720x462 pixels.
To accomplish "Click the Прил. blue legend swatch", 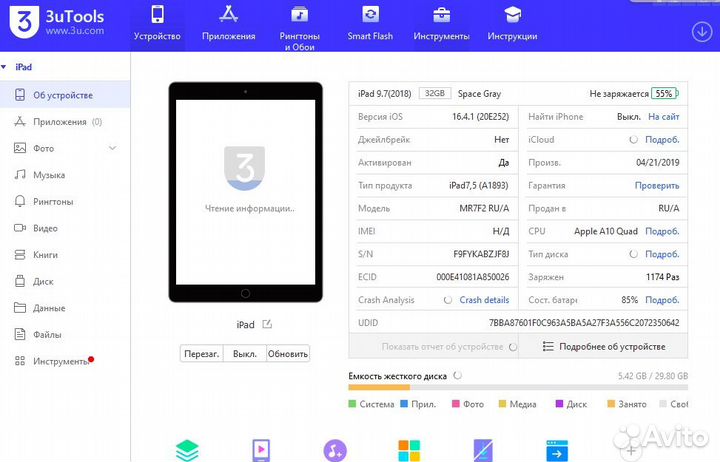I will pyautogui.click(x=404, y=404).
